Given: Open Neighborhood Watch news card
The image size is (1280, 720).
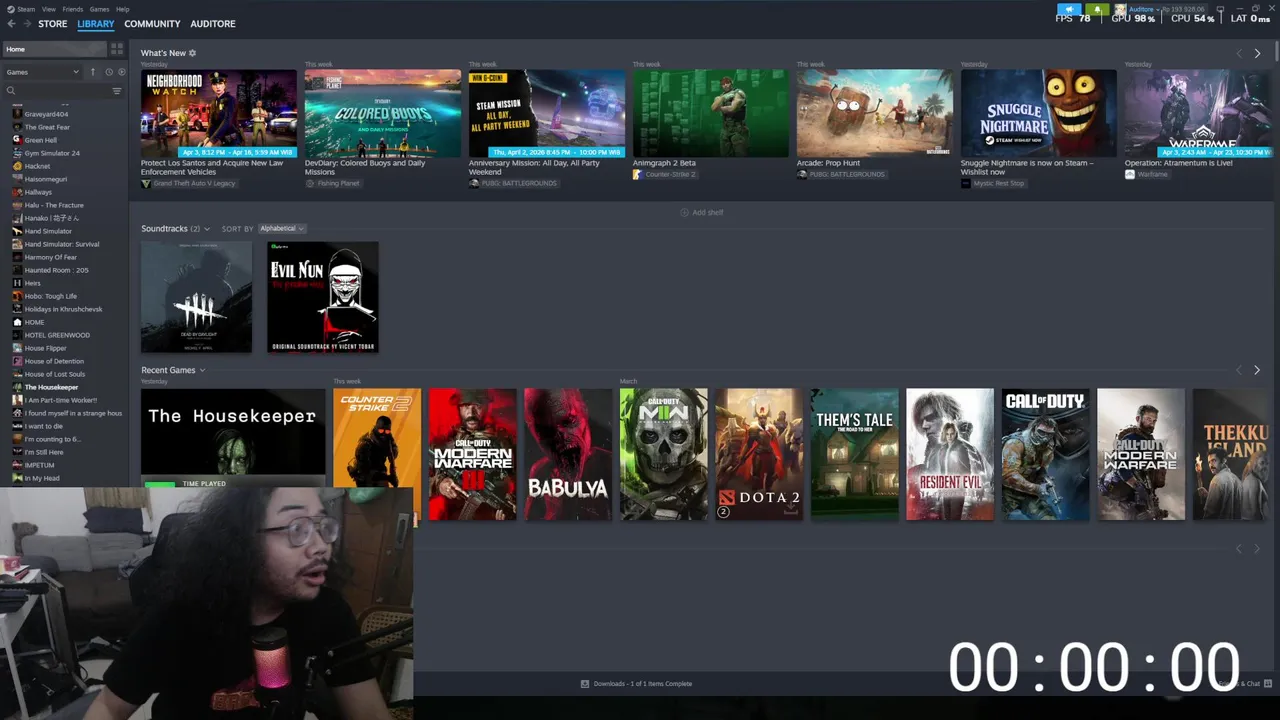Looking at the screenshot, I should 219,113.
